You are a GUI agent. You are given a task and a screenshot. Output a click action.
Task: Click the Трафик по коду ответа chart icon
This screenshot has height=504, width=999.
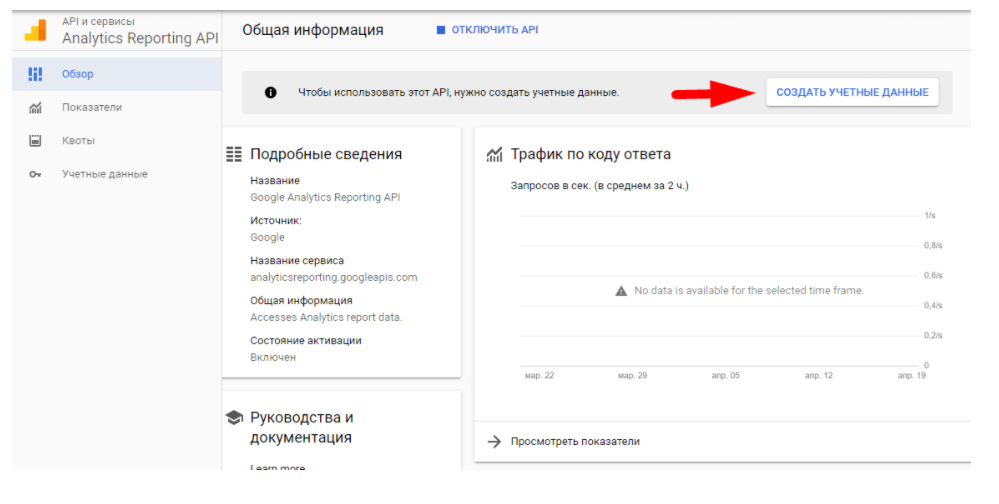coord(494,154)
